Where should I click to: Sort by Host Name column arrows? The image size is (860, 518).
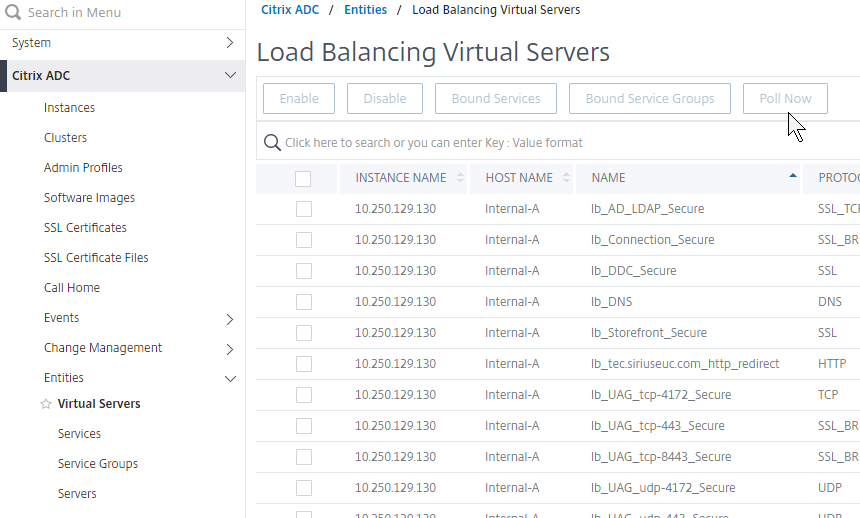pos(566,178)
